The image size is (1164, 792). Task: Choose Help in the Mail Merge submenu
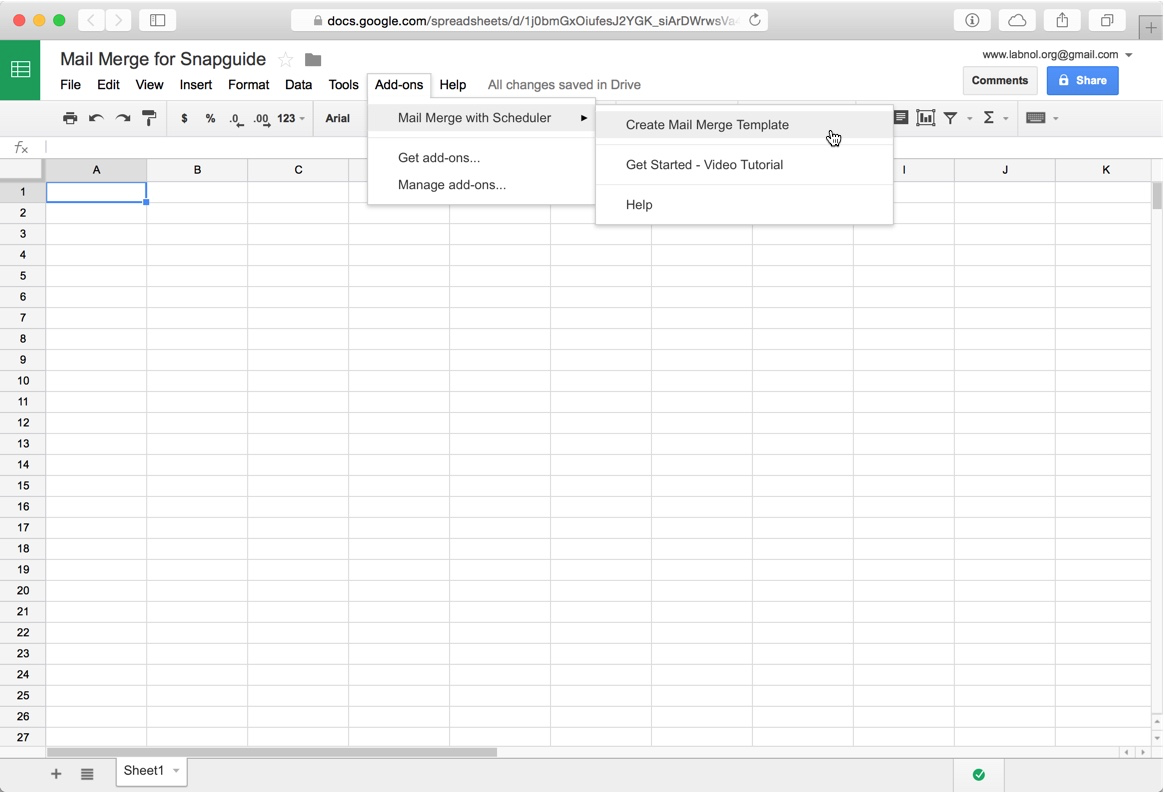coord(745,205)
